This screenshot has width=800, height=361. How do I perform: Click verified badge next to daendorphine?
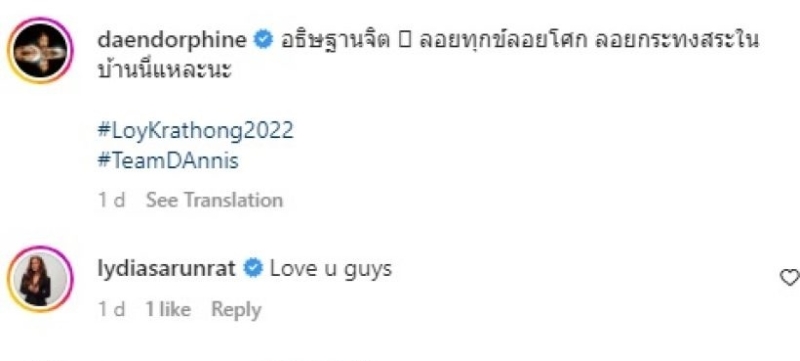pos(264,41)
